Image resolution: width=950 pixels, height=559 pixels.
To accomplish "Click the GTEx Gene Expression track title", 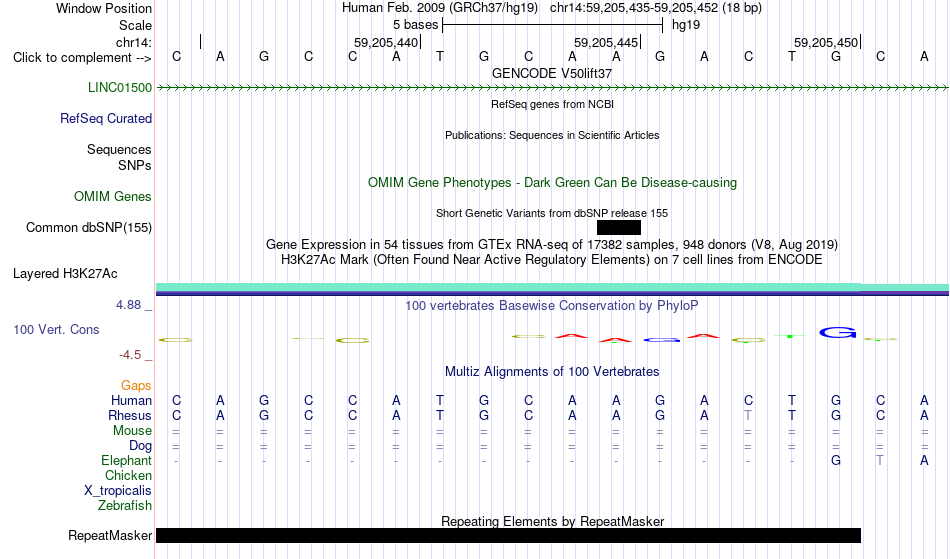I will [552, 245].
